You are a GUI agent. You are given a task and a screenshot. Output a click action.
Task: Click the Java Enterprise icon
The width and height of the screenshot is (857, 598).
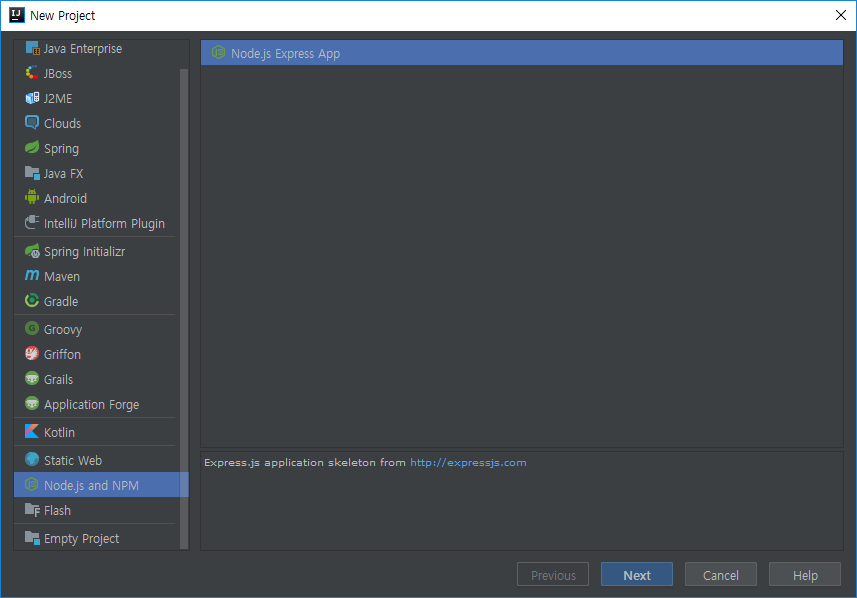point(32,49)
